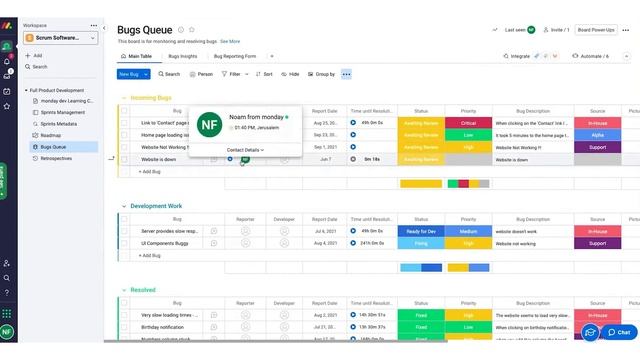Viewport: 640px width, 360px height.
Task: Click Alpha source cell
Action: tap(598, 135)
